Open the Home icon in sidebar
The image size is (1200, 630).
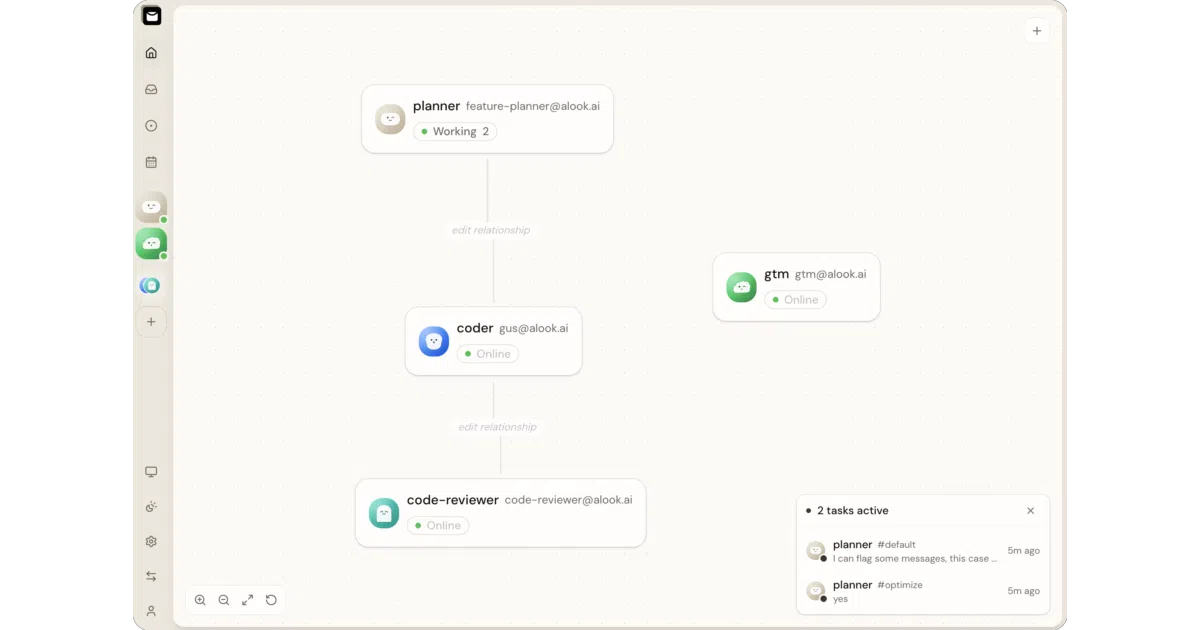tap(151, 53)
